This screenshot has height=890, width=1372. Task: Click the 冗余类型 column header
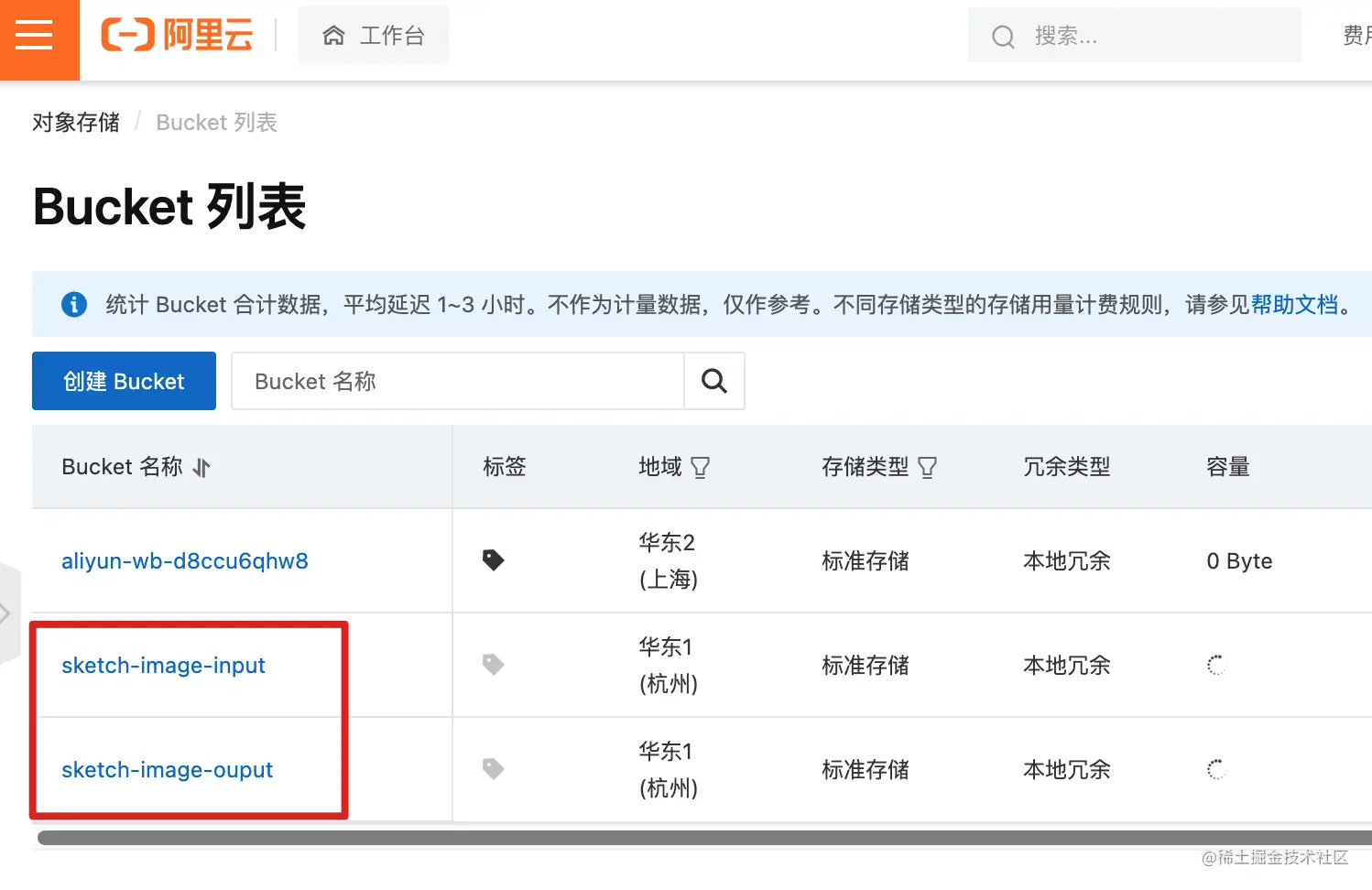click(1067, 467)
